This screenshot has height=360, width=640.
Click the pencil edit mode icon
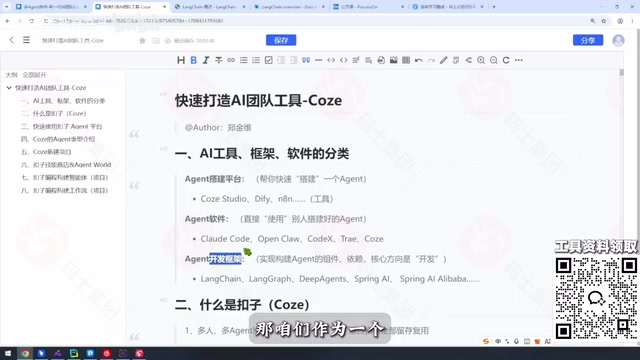click(444, 60)
